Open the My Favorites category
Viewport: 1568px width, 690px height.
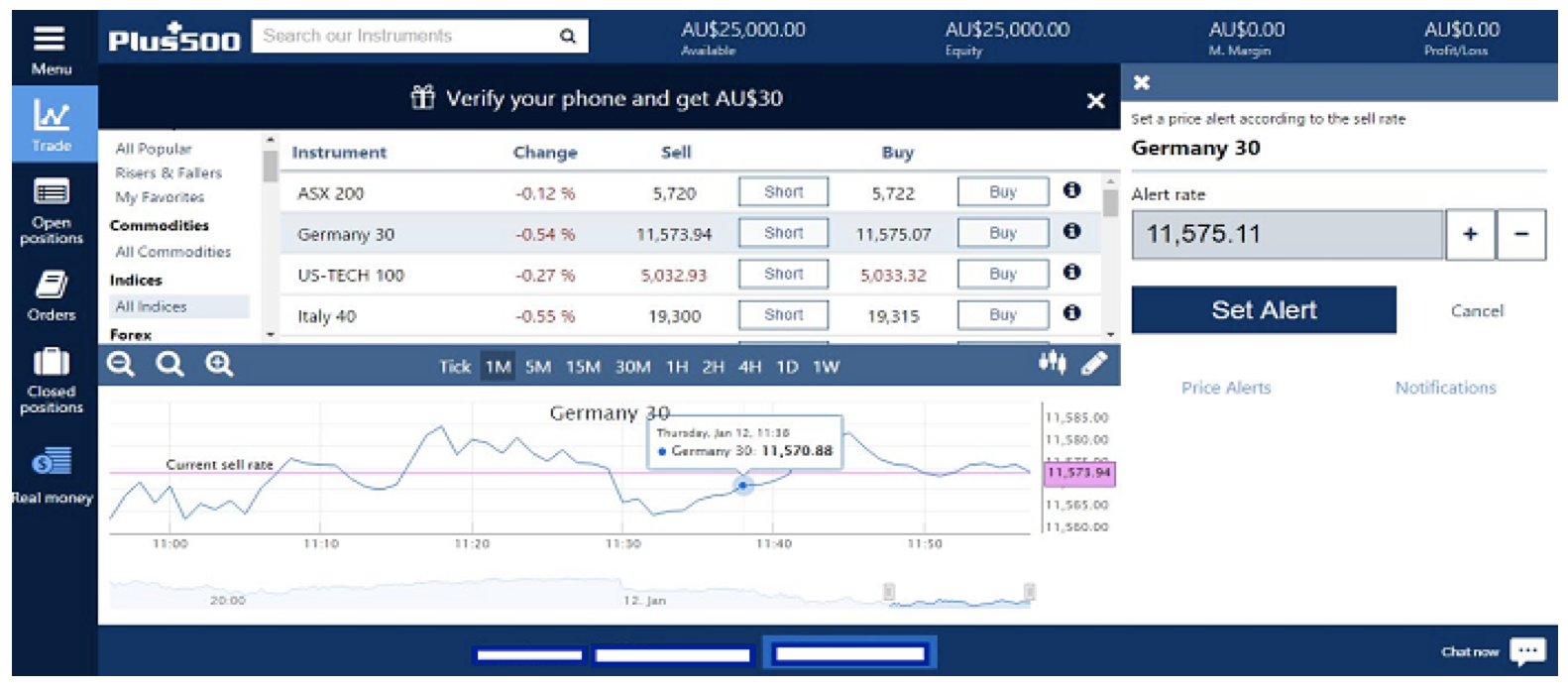160,197
